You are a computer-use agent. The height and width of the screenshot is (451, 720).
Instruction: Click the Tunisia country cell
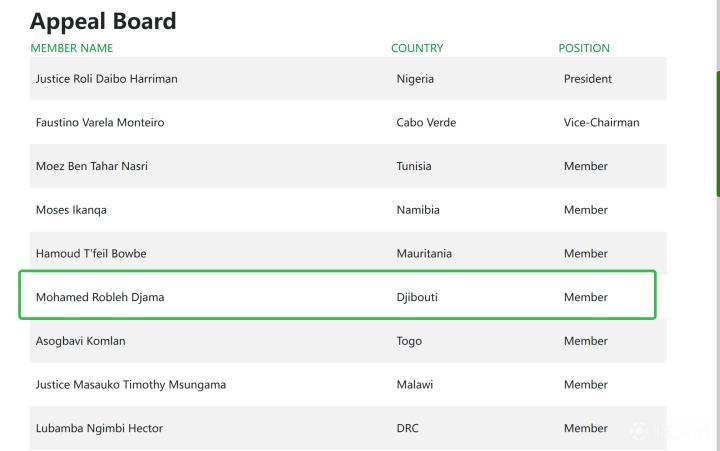click(x=414, y=166)
